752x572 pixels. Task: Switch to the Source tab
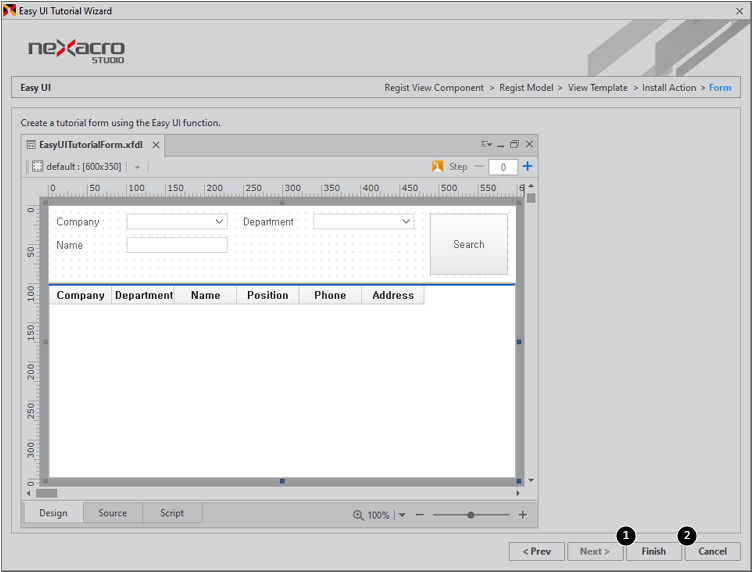(x=112, y=513)
